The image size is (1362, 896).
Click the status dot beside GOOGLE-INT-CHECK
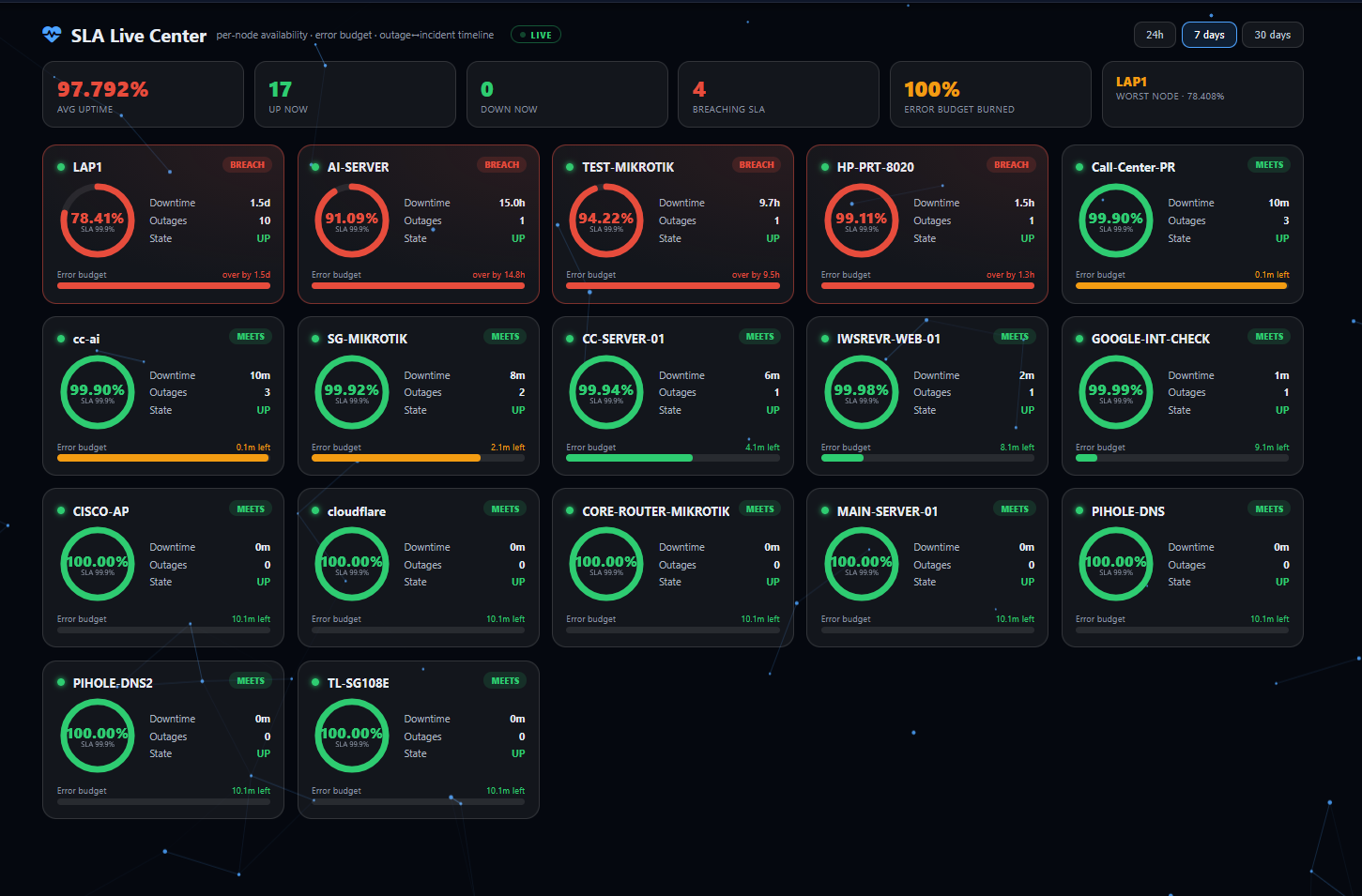click(x=1079, y=339)
